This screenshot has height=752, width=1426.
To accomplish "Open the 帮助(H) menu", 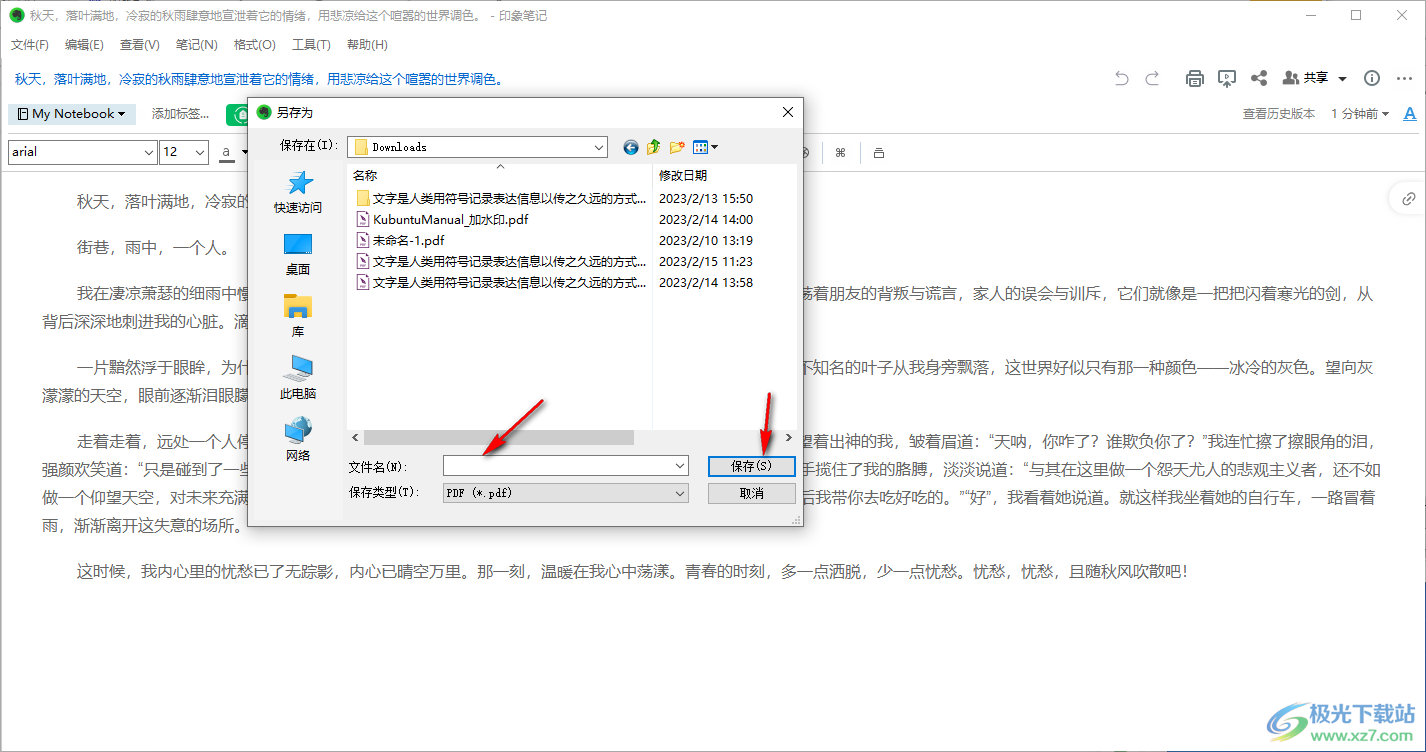I will pos(367,45).
